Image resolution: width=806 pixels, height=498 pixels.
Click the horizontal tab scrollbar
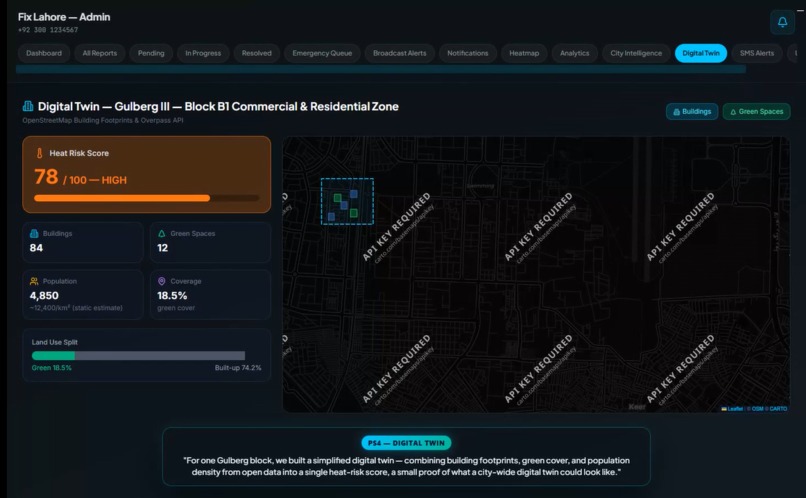tap(381, 69)
